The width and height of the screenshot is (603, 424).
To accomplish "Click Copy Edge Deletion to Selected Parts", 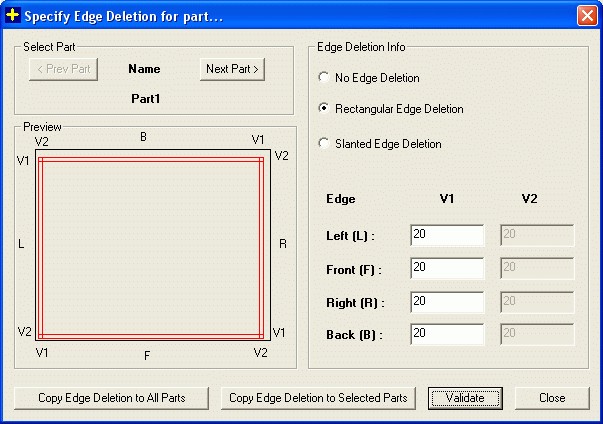I will pyautogui.click(x=318, y=398).
